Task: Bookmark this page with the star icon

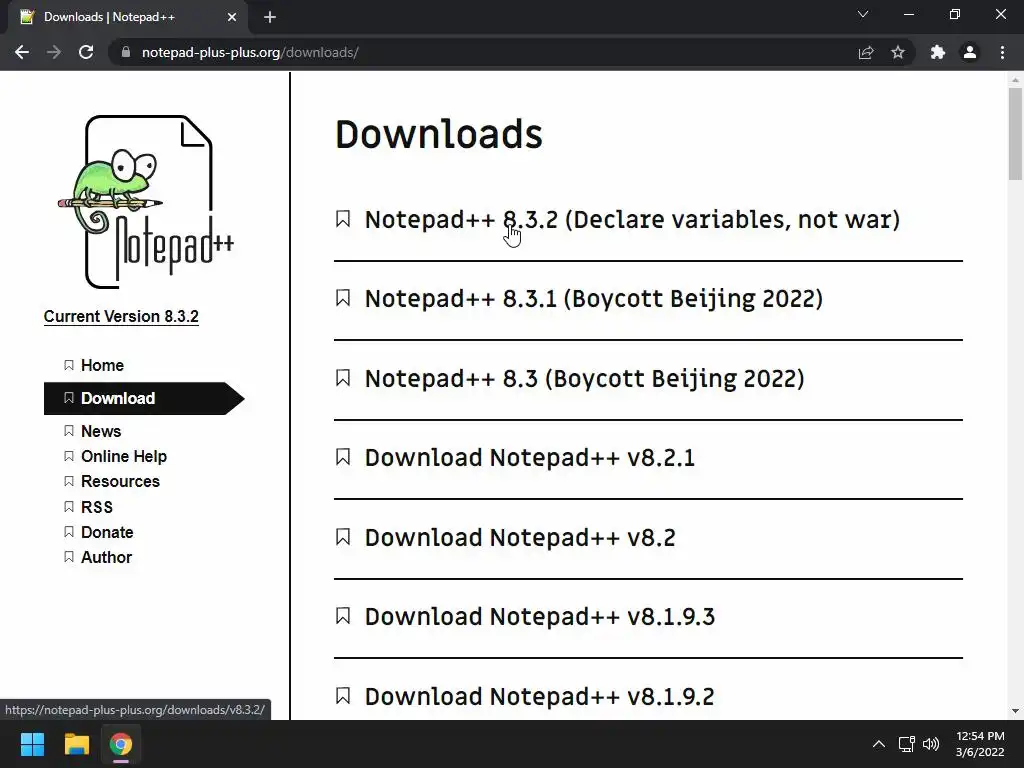Action: 898,52
